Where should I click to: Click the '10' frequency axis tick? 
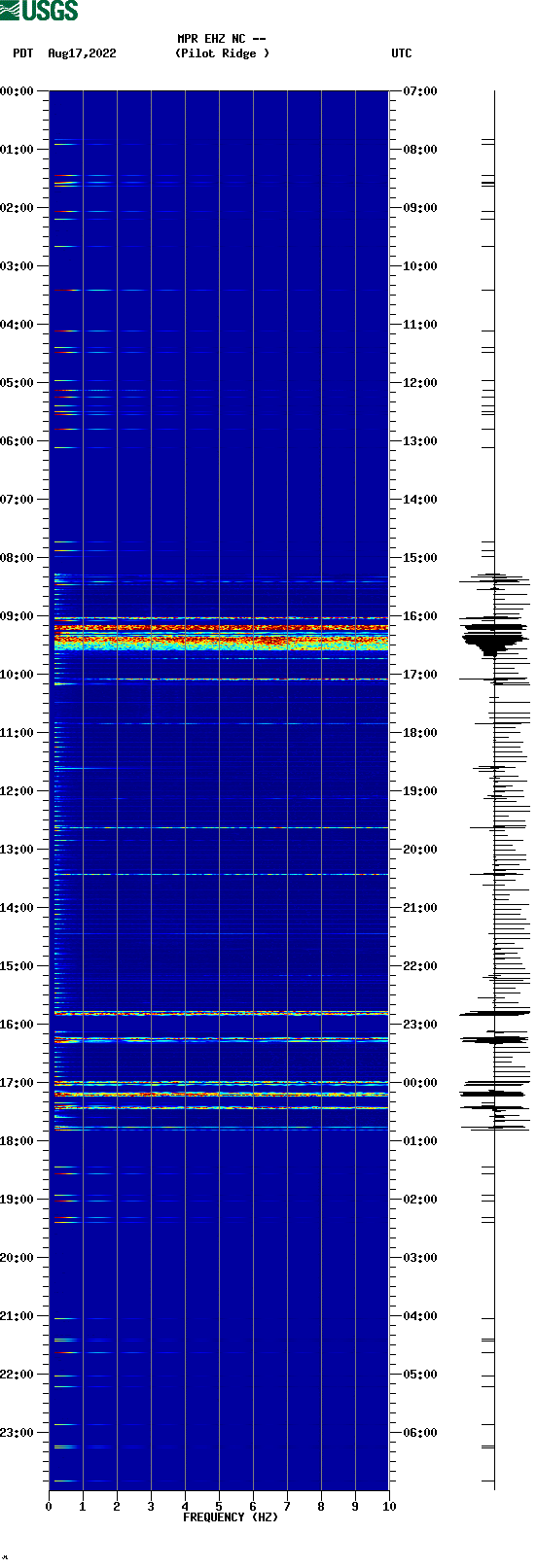tap(389, 1507)
